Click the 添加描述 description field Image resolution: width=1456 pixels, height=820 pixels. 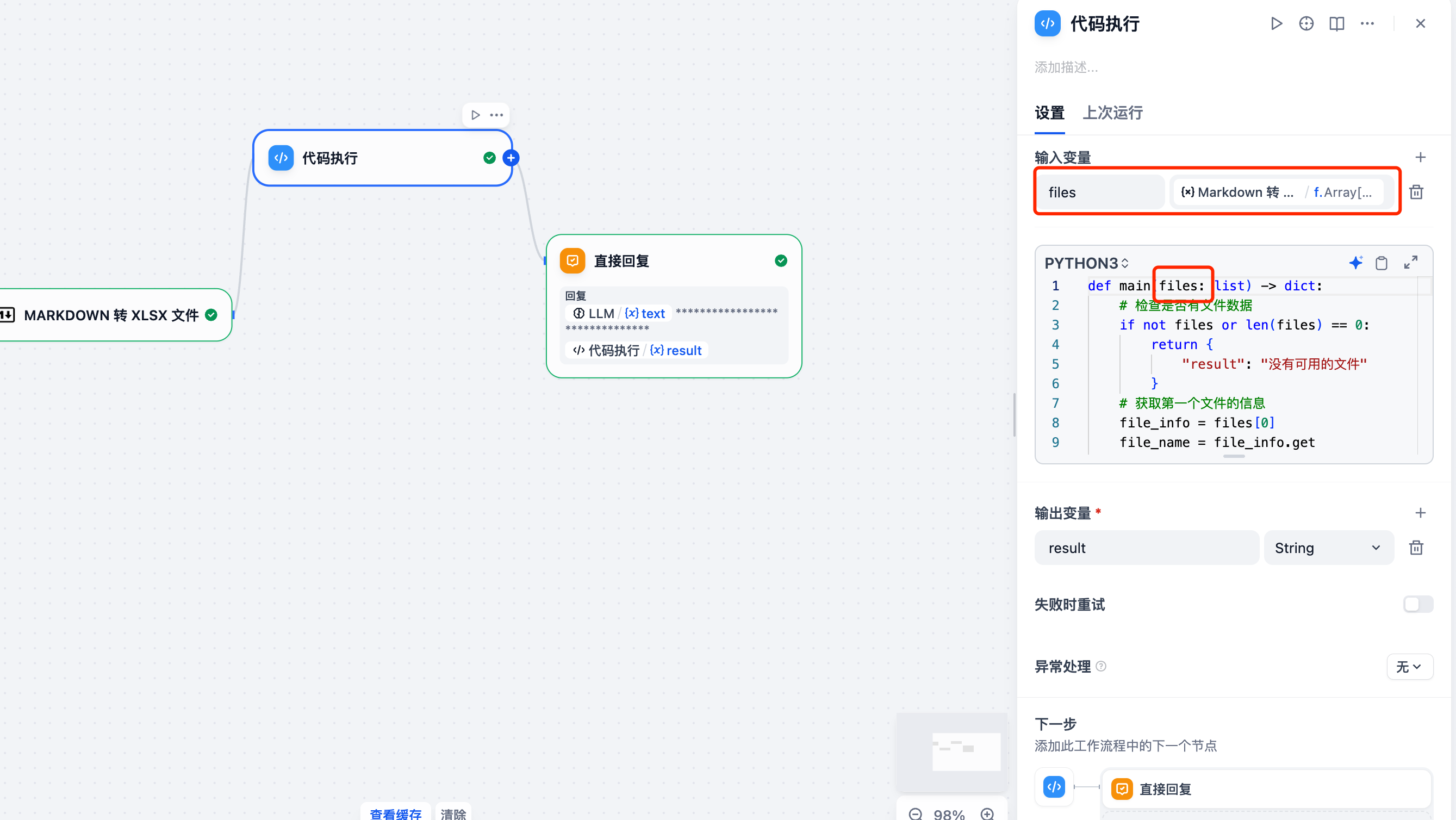1066,67
